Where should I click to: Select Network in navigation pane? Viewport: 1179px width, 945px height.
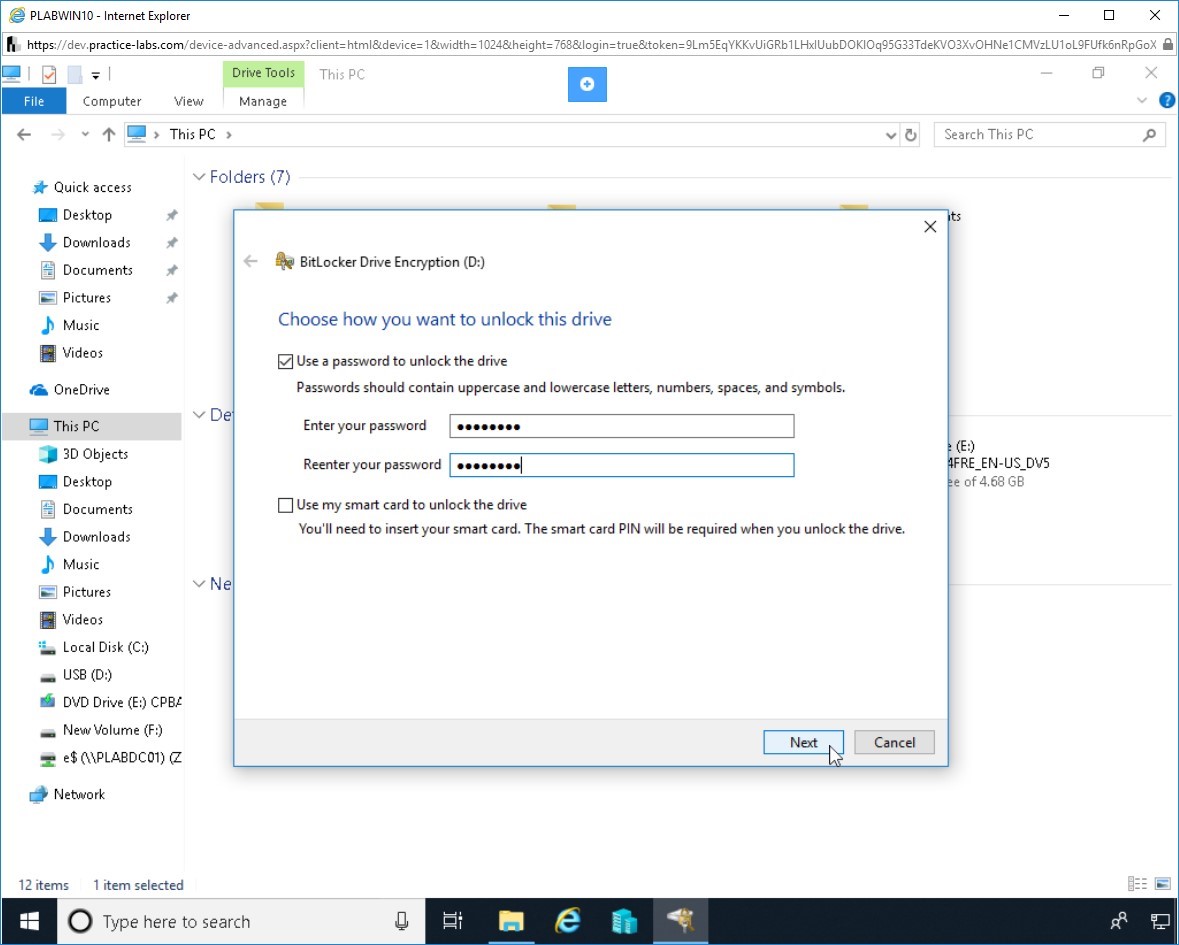(79, 795)
